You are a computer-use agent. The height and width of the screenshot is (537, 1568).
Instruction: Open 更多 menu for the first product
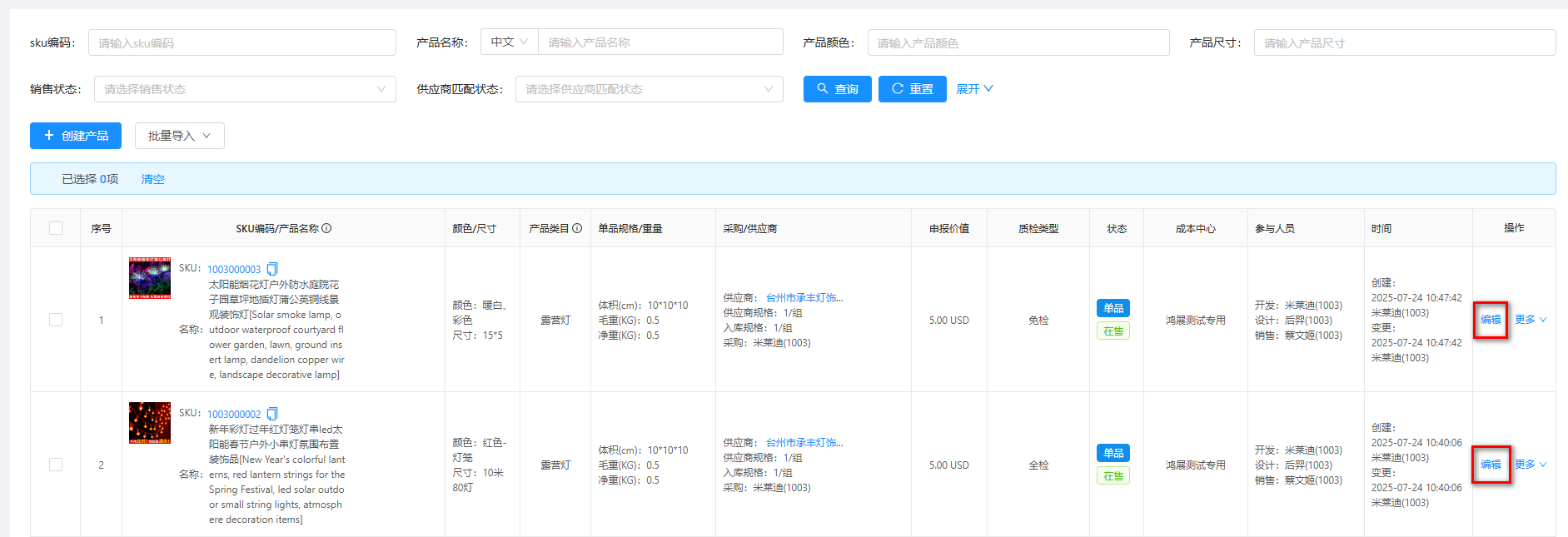[1530, 320]
